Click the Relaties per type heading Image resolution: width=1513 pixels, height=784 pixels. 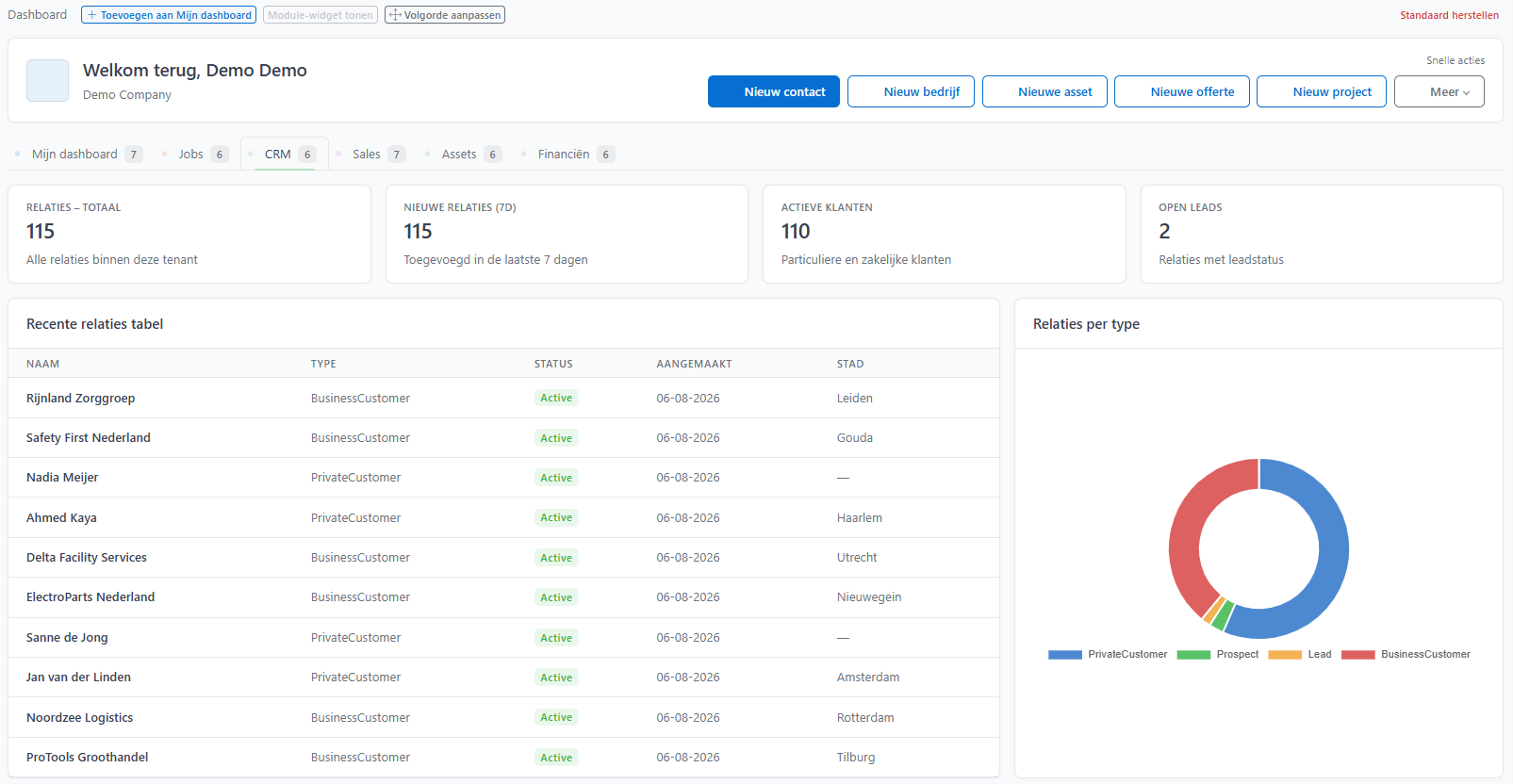click(1086, 324)
